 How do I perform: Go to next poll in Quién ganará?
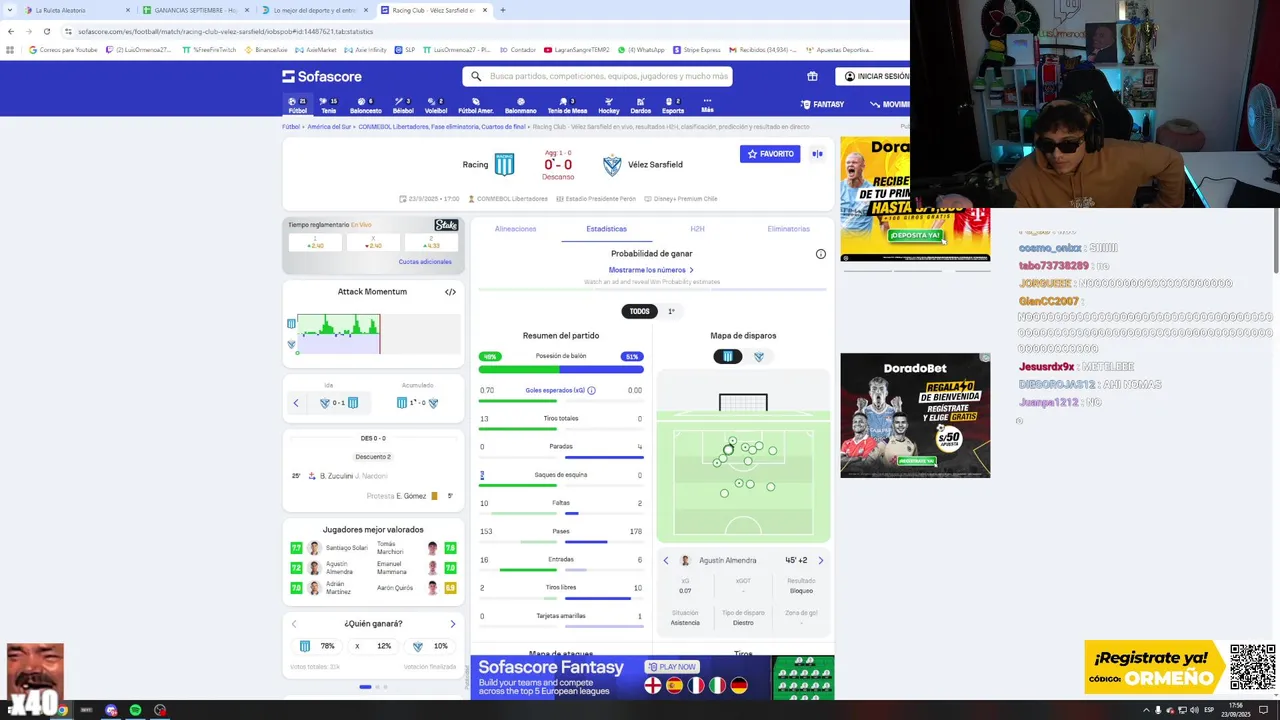pyautogui.click(x=452, y=624)
